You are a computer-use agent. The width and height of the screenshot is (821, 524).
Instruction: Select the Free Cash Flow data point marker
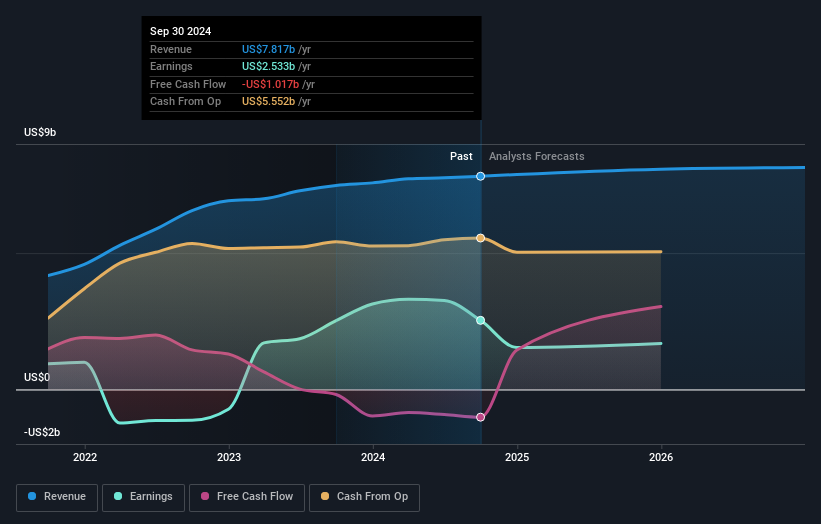pyautogui.click(x=481, y=417)
